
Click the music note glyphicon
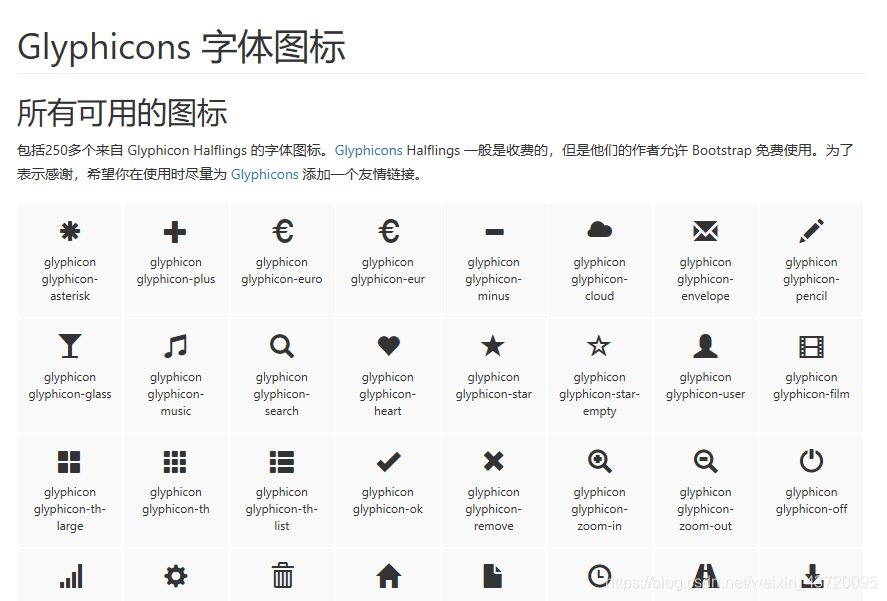(x=175, y=346)
